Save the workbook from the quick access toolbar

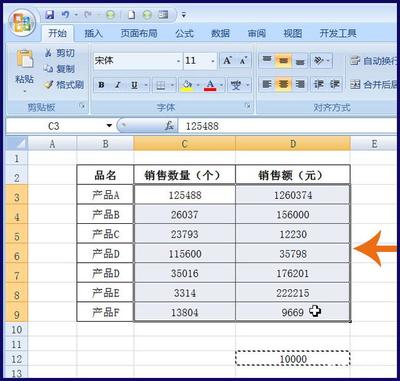point(50,15)
